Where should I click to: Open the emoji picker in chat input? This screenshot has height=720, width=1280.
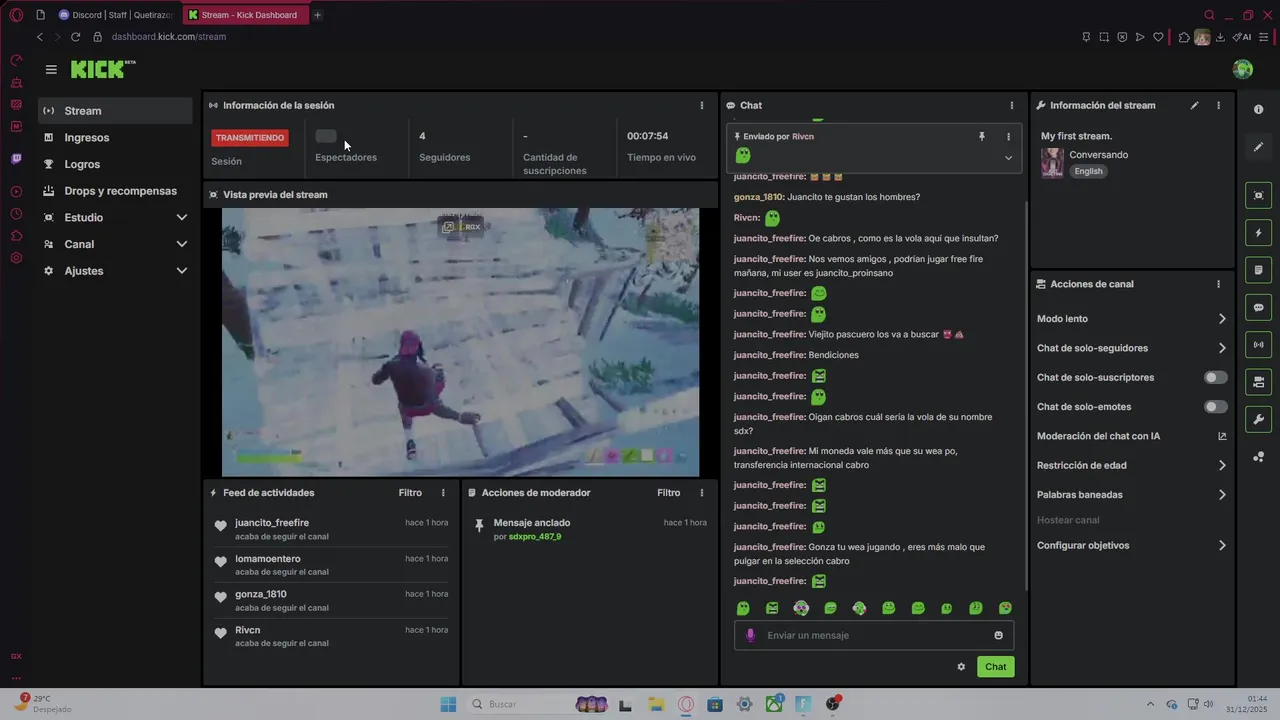(998, 635)
